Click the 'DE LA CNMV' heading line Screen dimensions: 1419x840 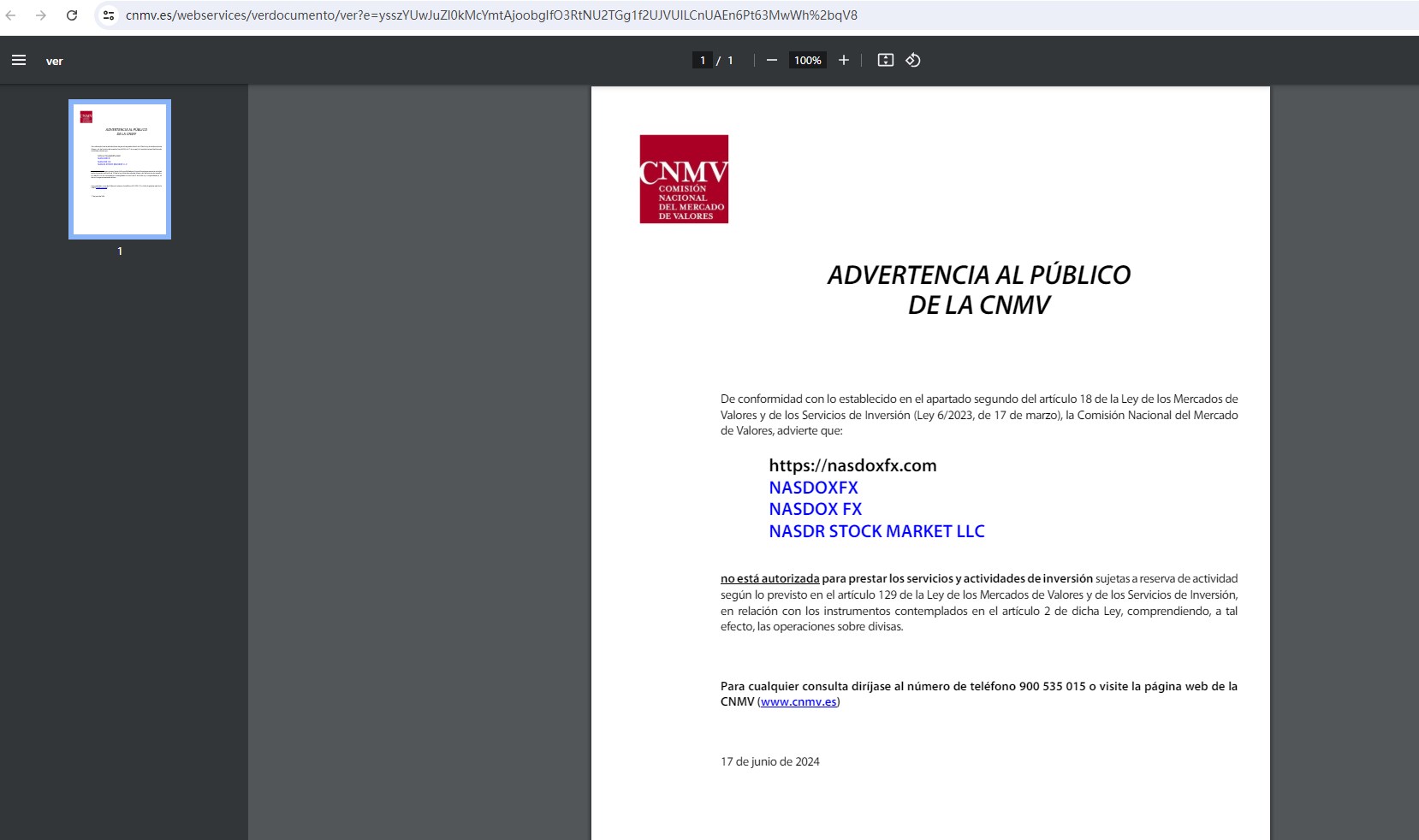tap(979, 305)
